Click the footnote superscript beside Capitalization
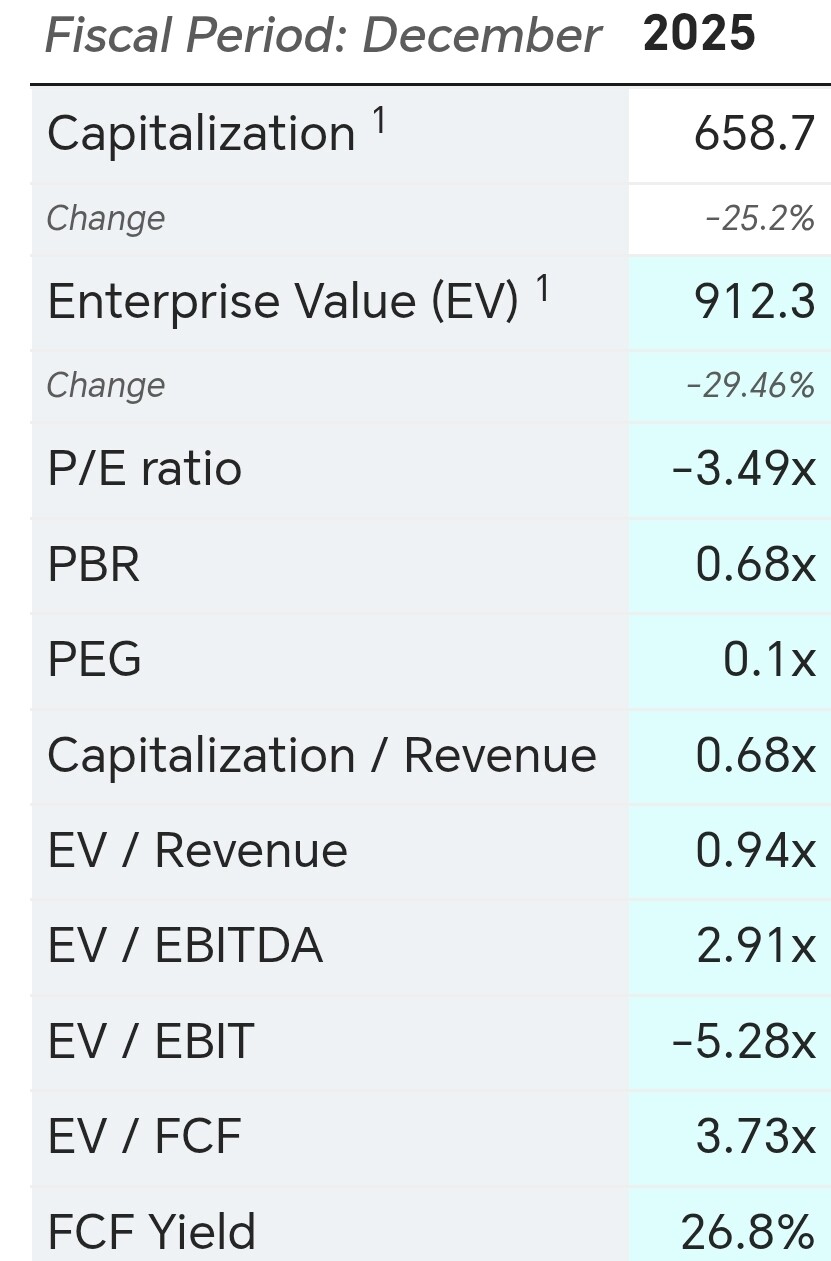 pos(379,121)
